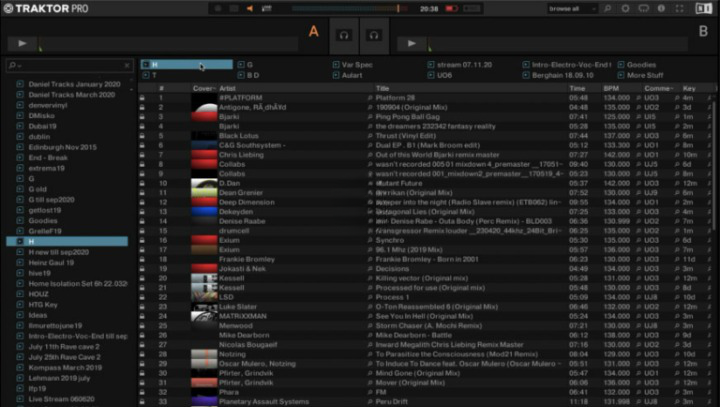Click the speech bubble icon in header

pos(643,8)
